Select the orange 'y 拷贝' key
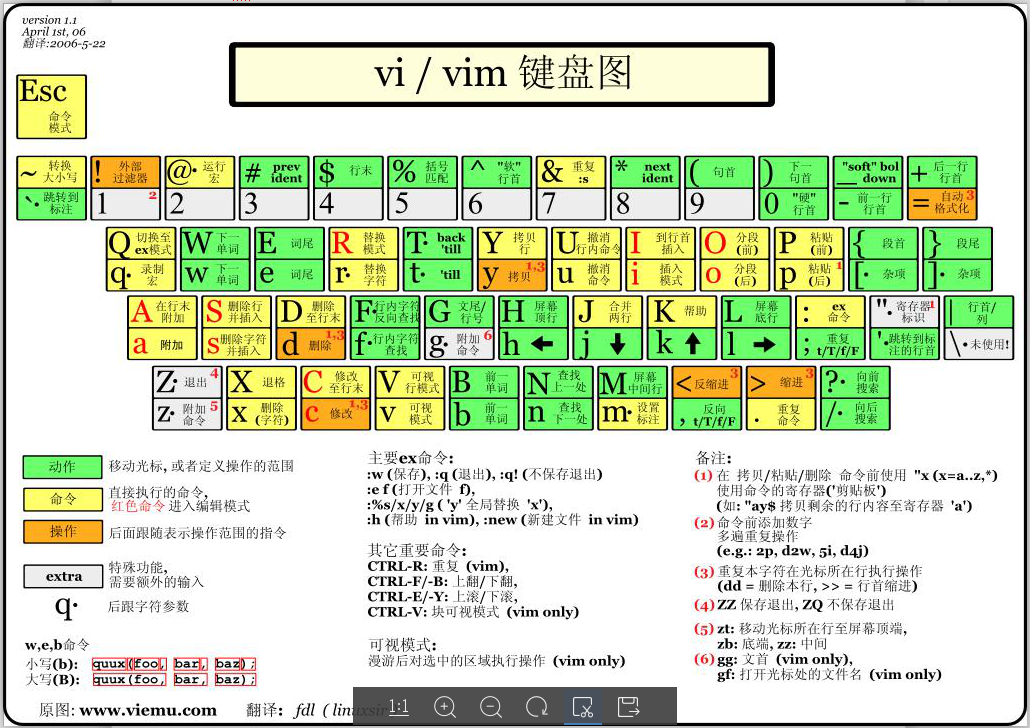The width and height of the screenshot is (1030, 728). tap(512, 275)
